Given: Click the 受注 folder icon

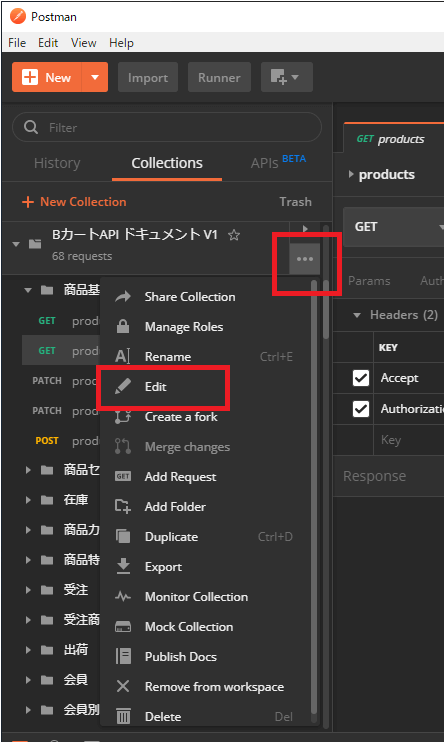Looking at the screenshot, I should (47, 590).
